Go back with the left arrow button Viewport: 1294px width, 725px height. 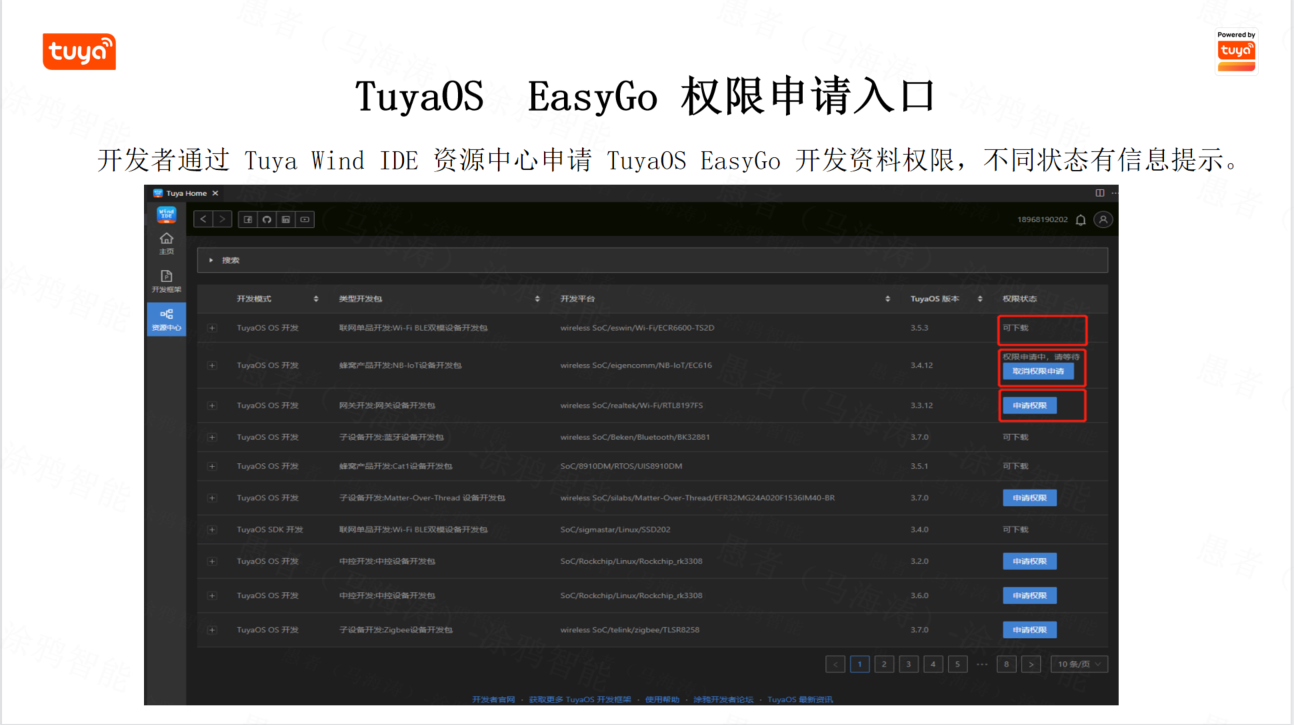click(x=203, y=219)
